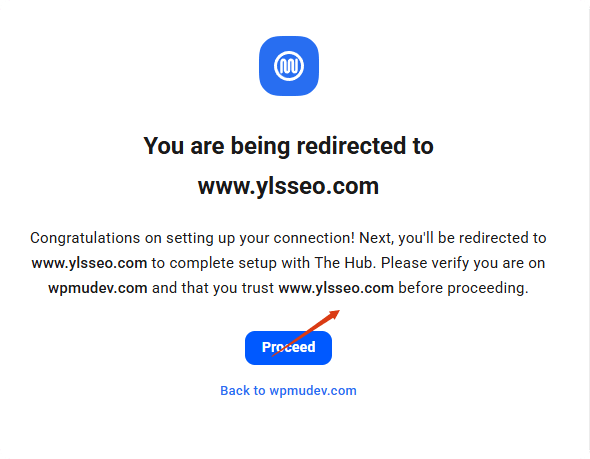Click the phrase "and that you trust"

point(213,288)
